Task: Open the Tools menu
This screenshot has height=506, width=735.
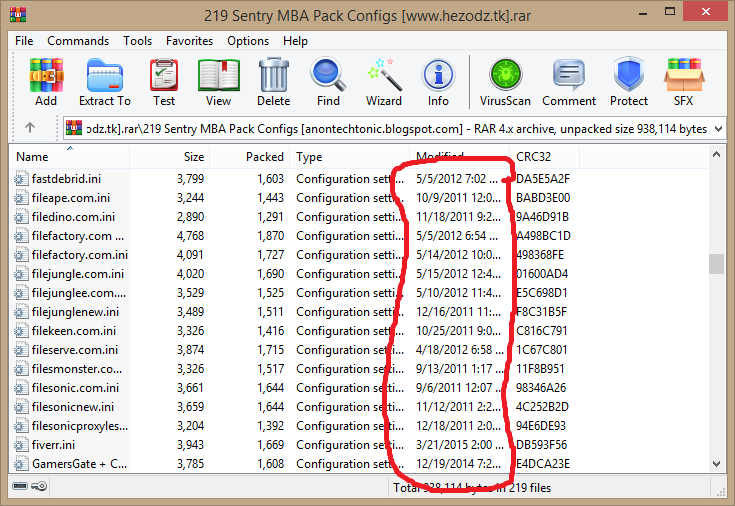Action: coord(137,41)
